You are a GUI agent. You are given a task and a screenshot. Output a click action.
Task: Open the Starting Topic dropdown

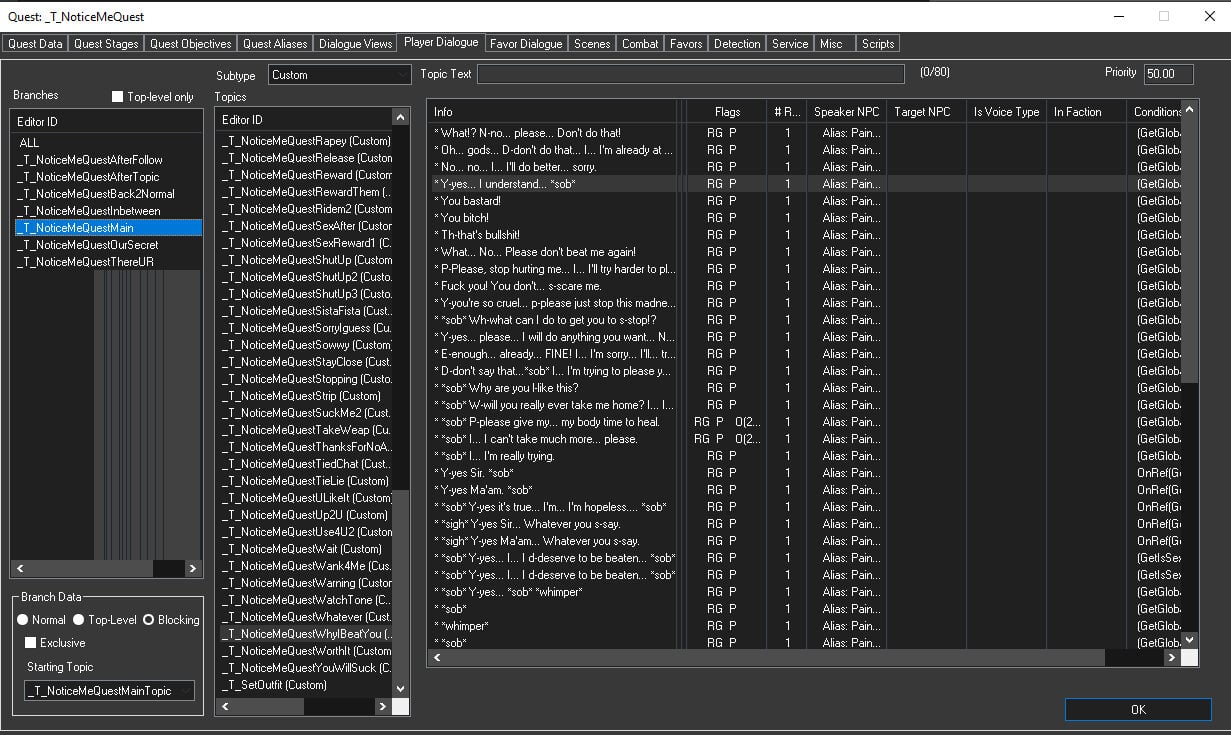coord(109,691)
